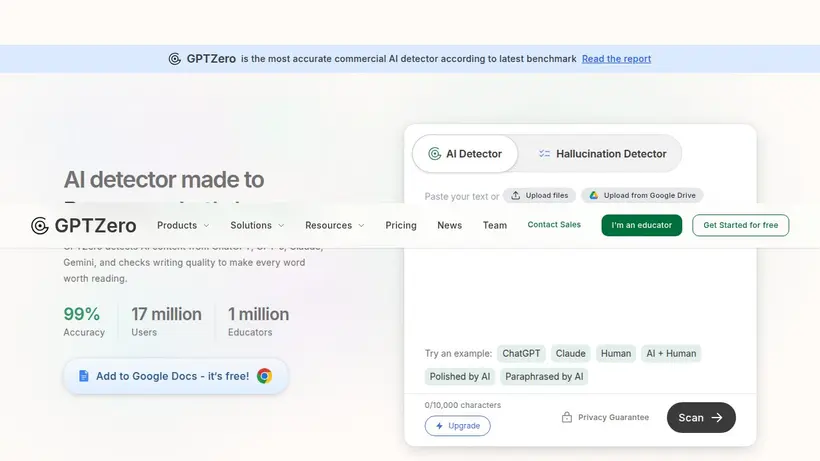Viewport: 820px width, 461px height.
Task: Click the upload files arrow icon
Action: [516, 195]
